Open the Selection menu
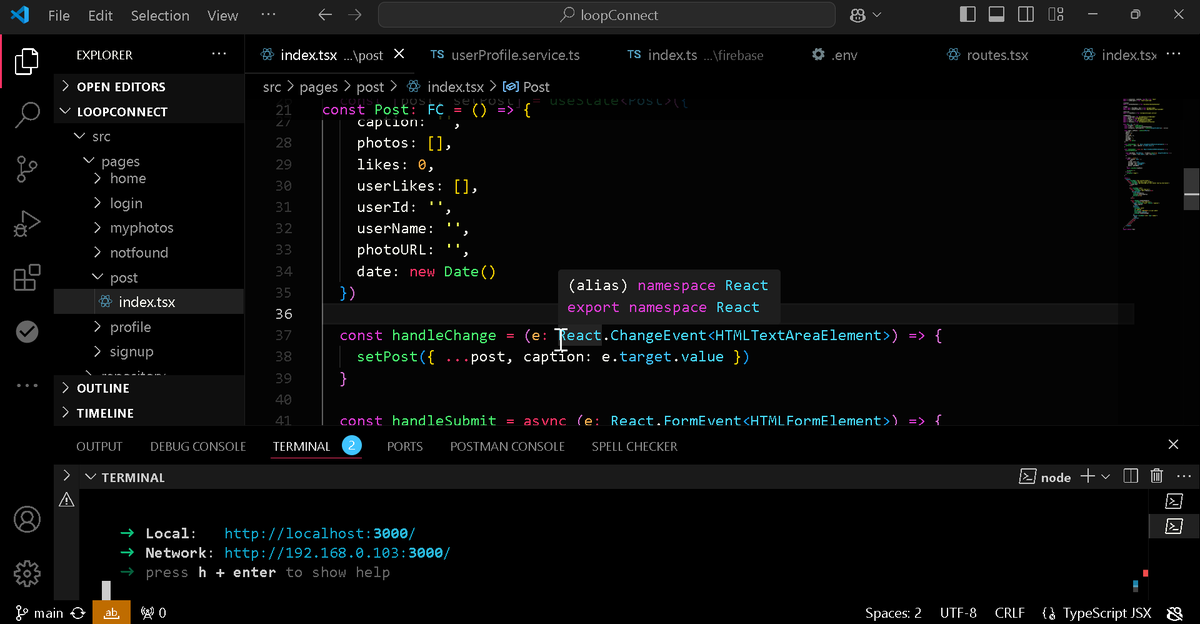 tap(160, 15)
